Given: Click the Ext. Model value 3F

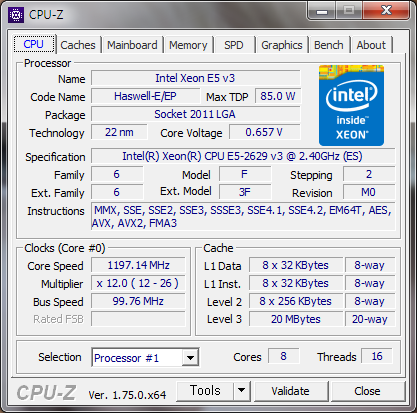Looking at the screenshot, I should pos(245,192).
